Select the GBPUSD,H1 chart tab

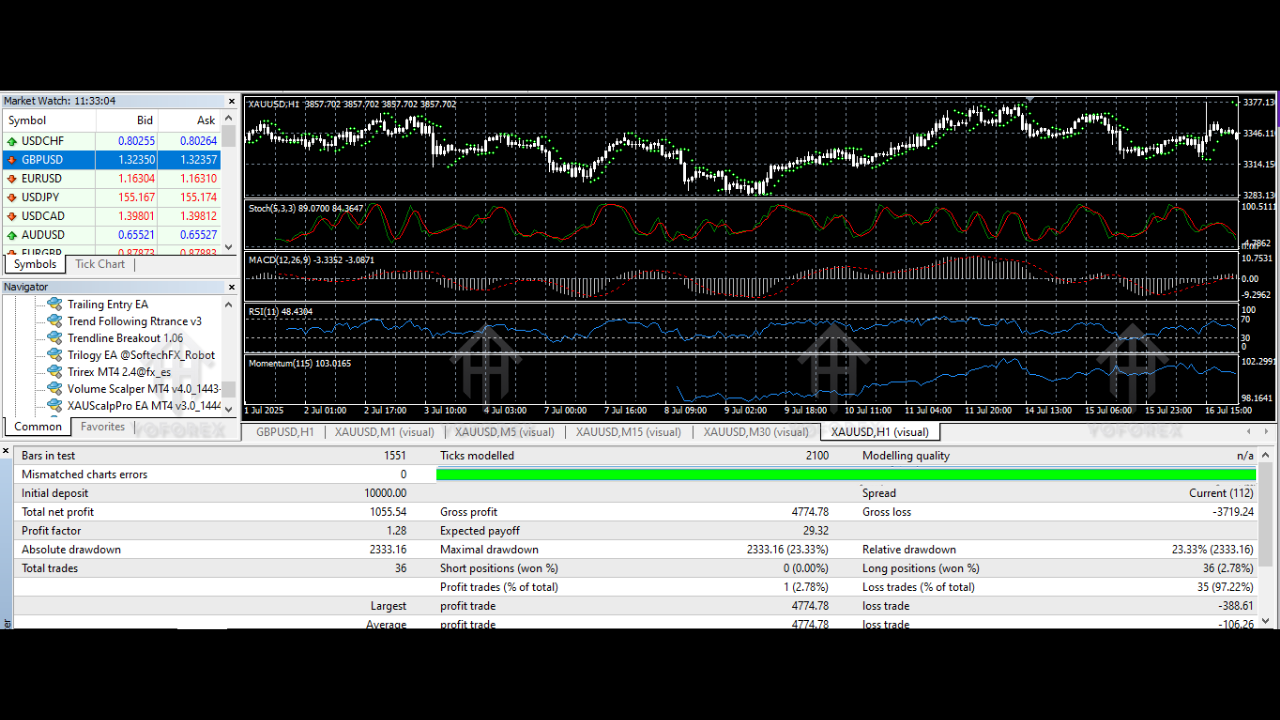click(284, 432)
